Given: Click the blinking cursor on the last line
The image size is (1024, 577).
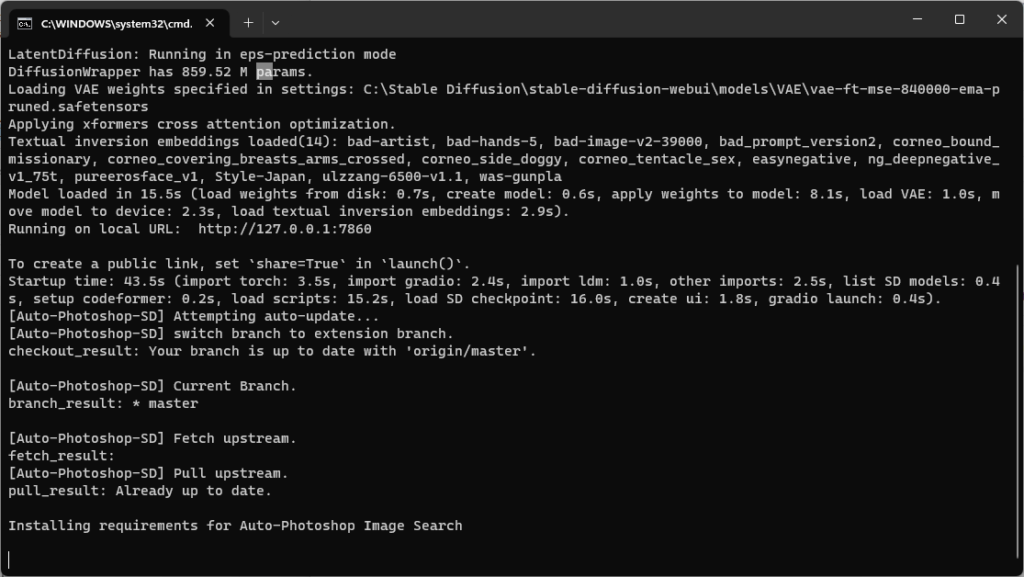Looking at the screenshot, I should click(x=9, y=560).
